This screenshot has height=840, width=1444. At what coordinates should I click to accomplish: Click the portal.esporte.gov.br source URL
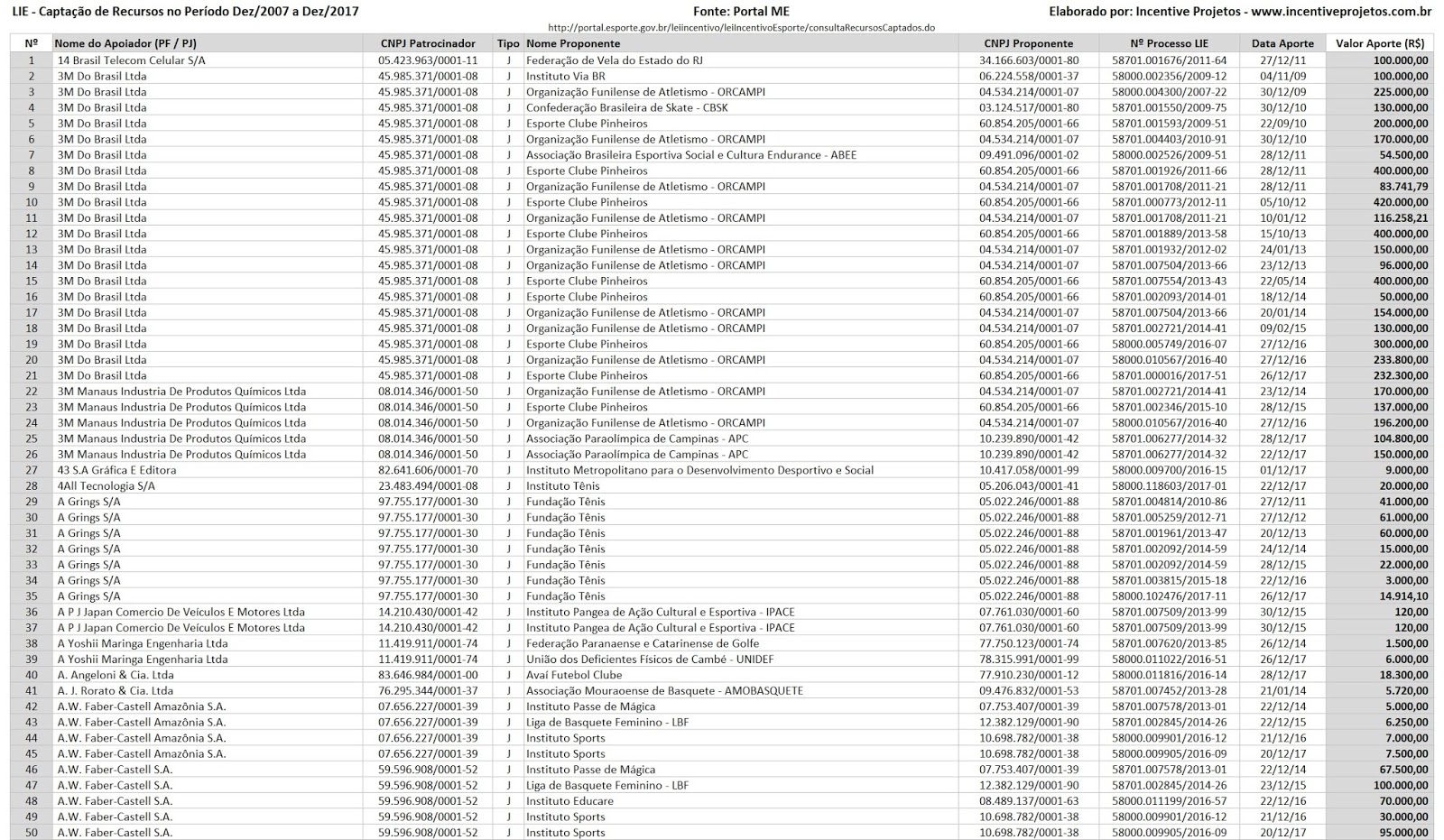[741, 27]
